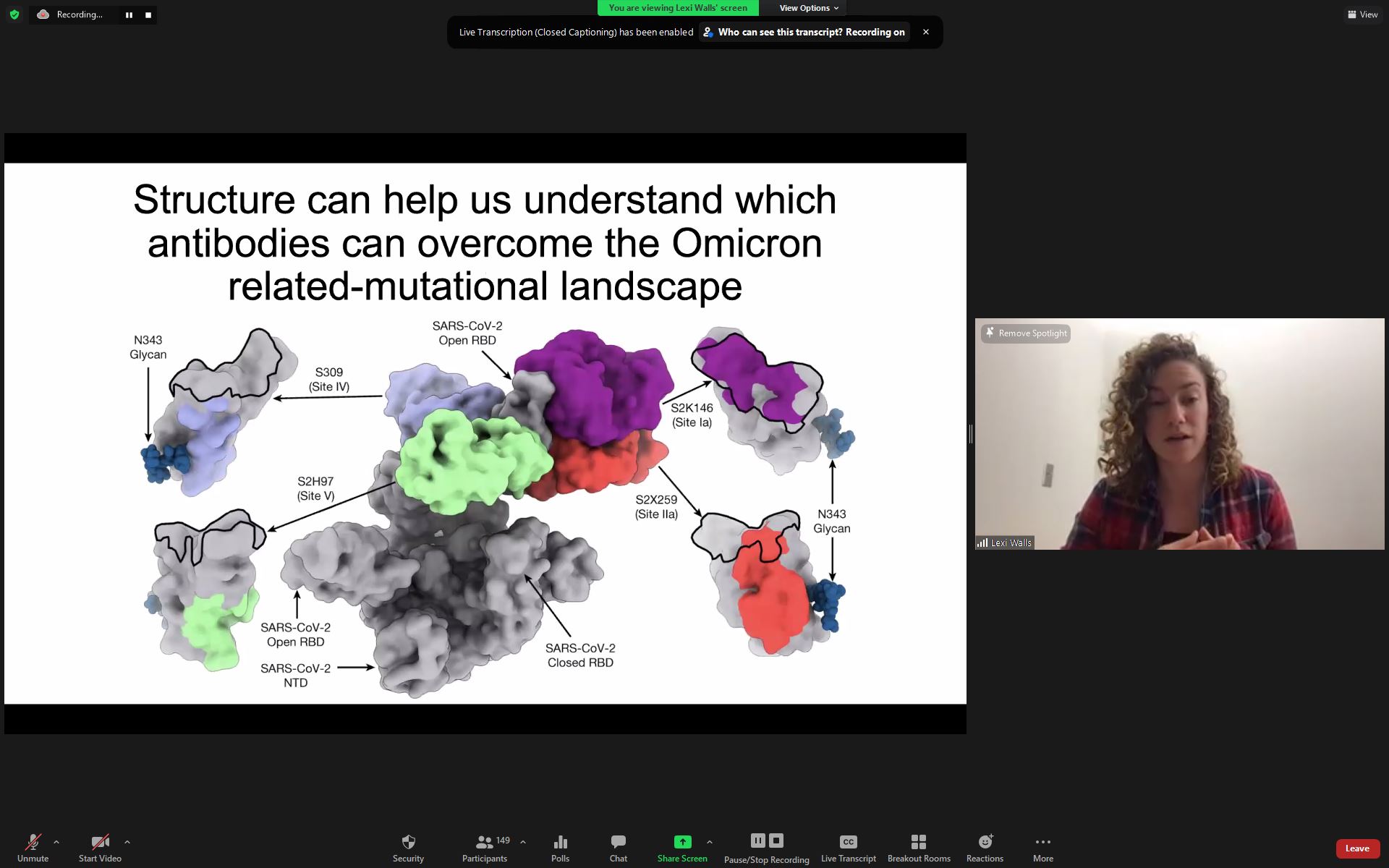Open the Participants panel
Screen dimensions: 1389x868
click(x=485, y=848)
